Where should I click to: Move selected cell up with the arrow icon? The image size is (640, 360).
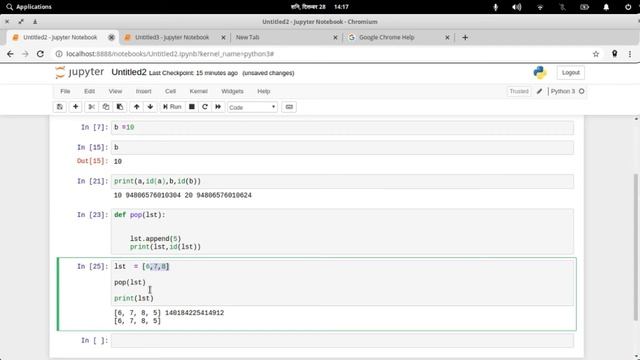[x=136, y=107]
